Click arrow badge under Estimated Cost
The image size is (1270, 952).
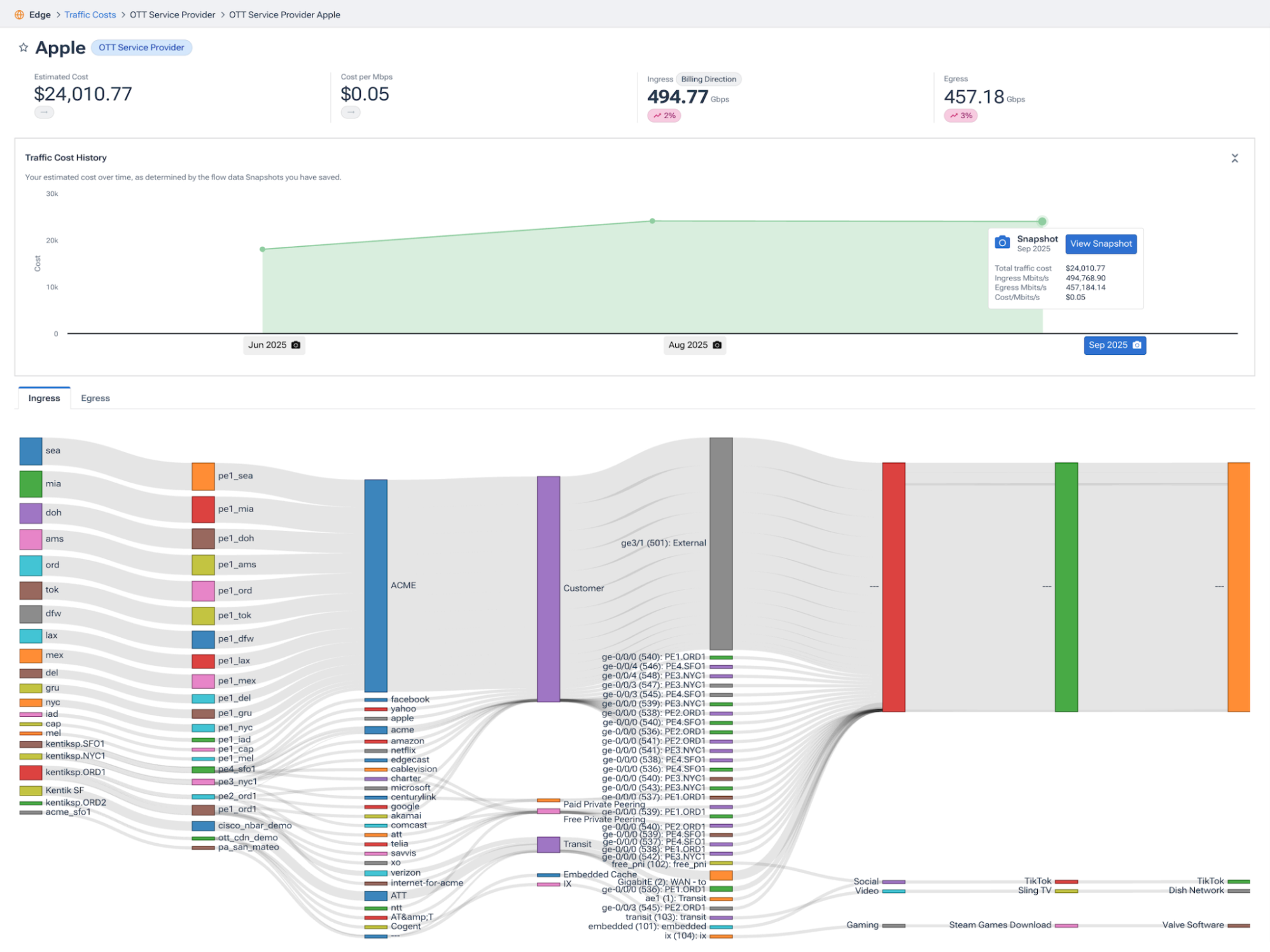point(44,113)
